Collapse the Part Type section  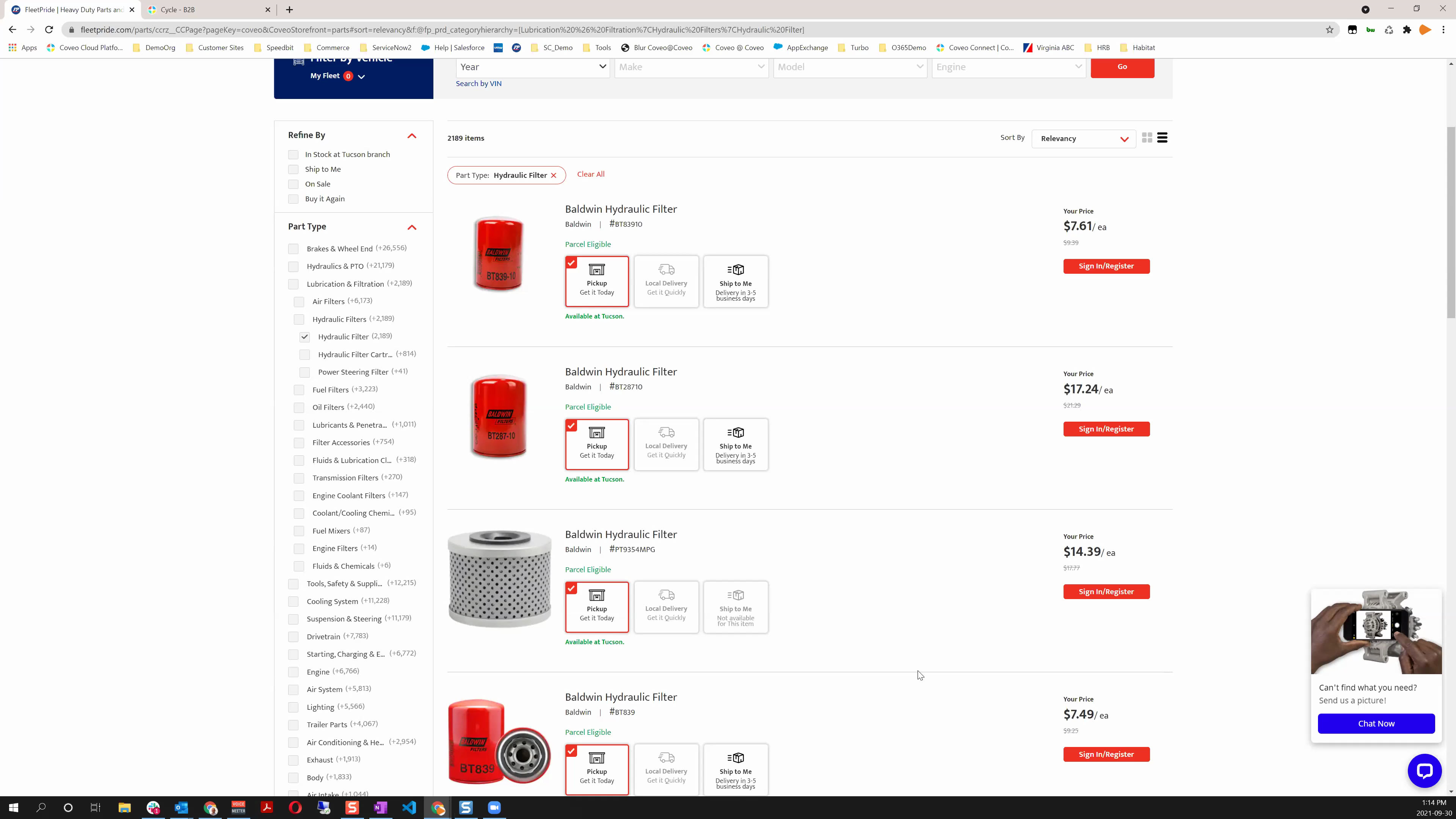tap(411, 227)
